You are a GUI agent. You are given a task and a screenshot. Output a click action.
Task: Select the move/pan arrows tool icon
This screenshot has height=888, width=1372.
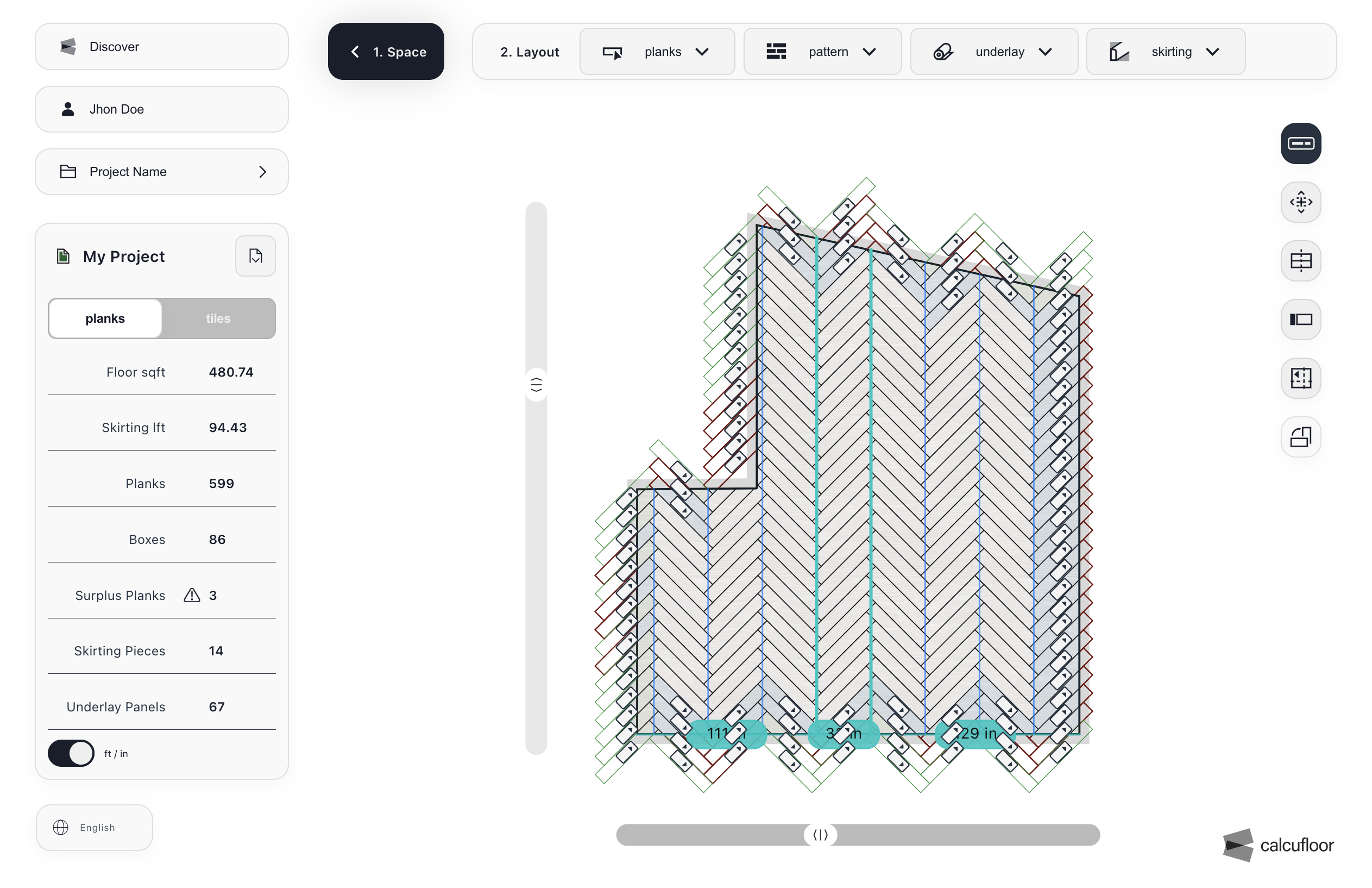pos(1300,202)
